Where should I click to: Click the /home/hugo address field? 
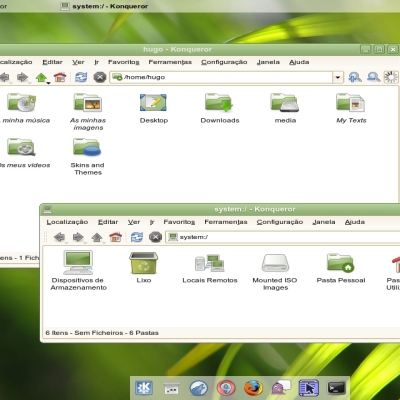coord(222,77)
